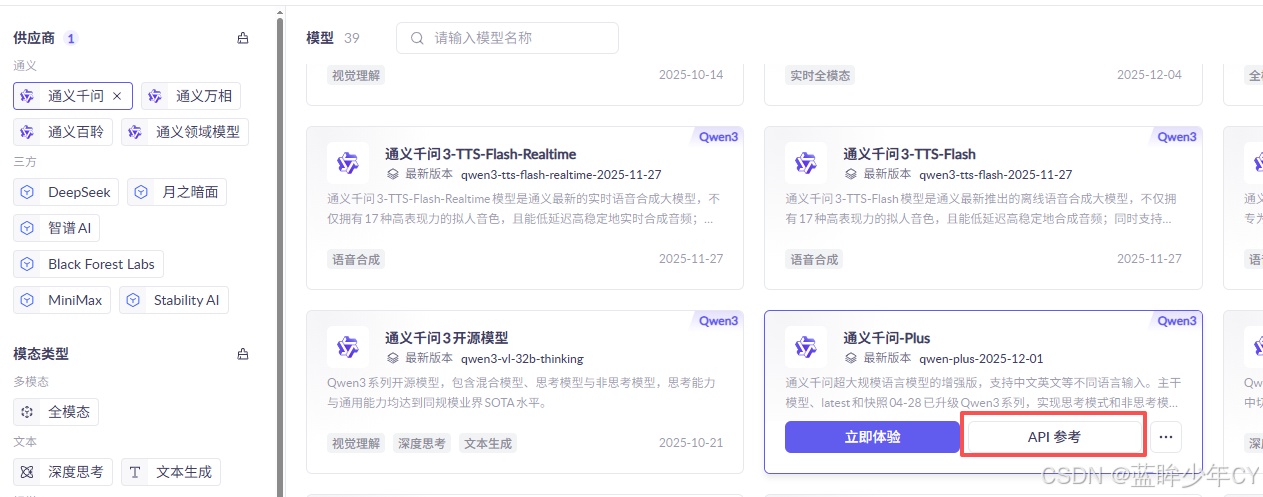Click the 深度思考 tag on 通义千问3开源模型 card
The width and height of the screenshot is (1263, 497).
pos(422,443)
